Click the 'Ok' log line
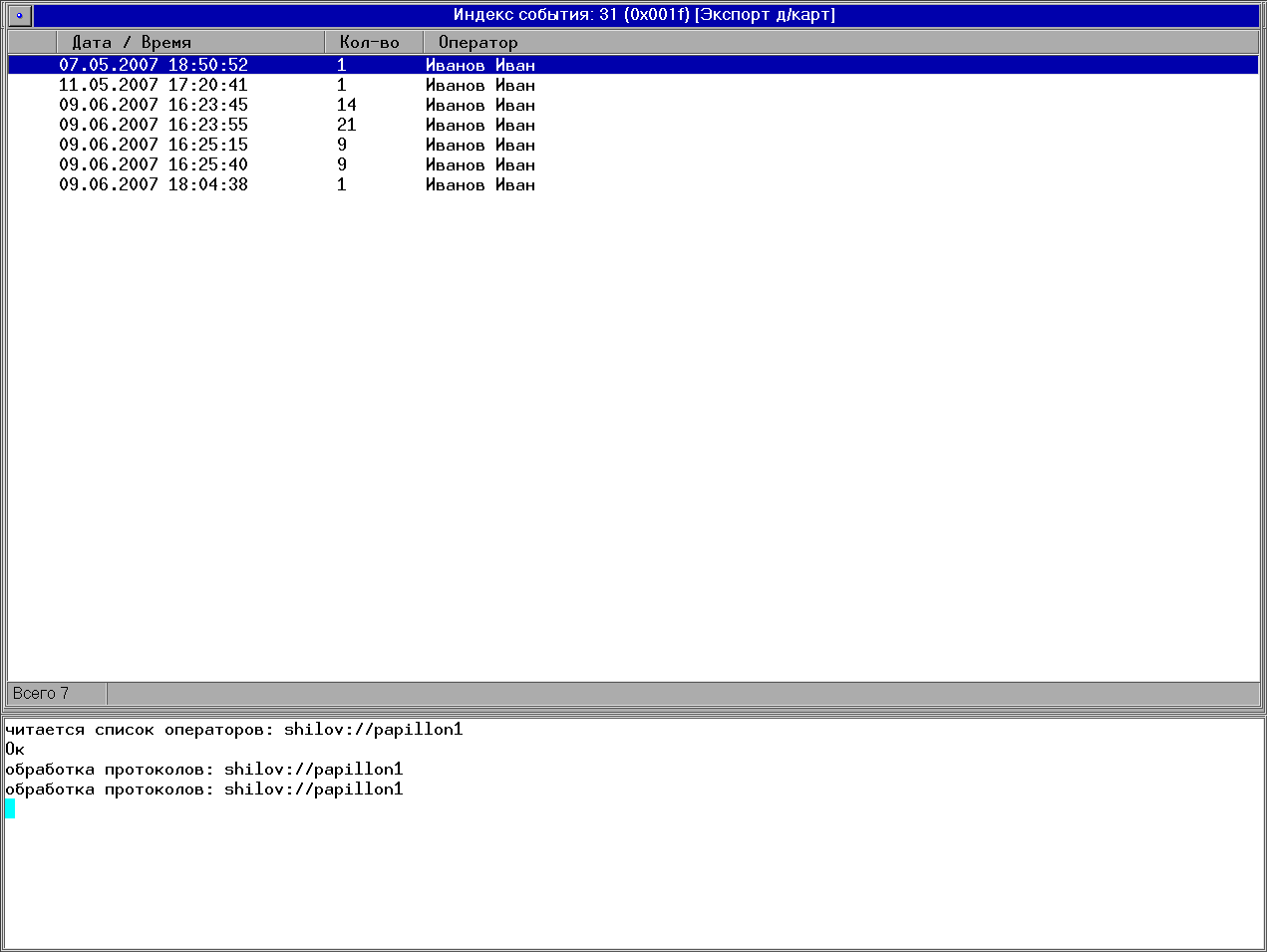 (15, 750)
